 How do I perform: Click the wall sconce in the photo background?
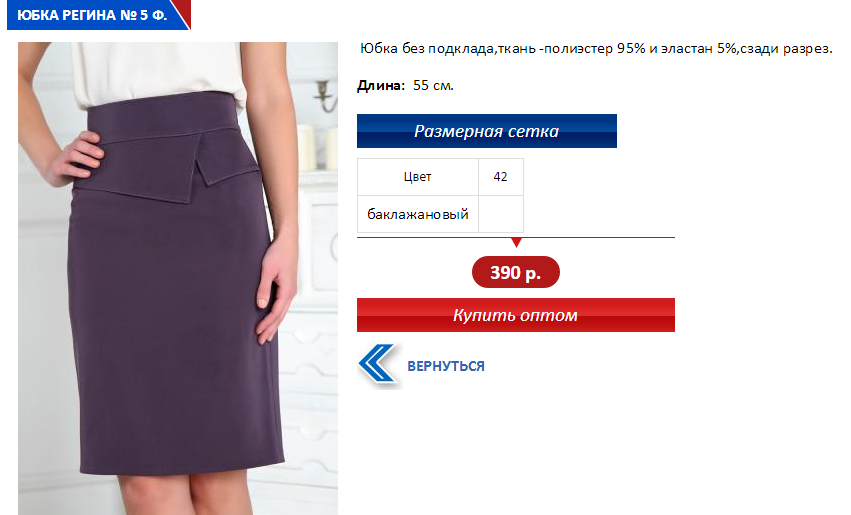click(x=325, y=96)
